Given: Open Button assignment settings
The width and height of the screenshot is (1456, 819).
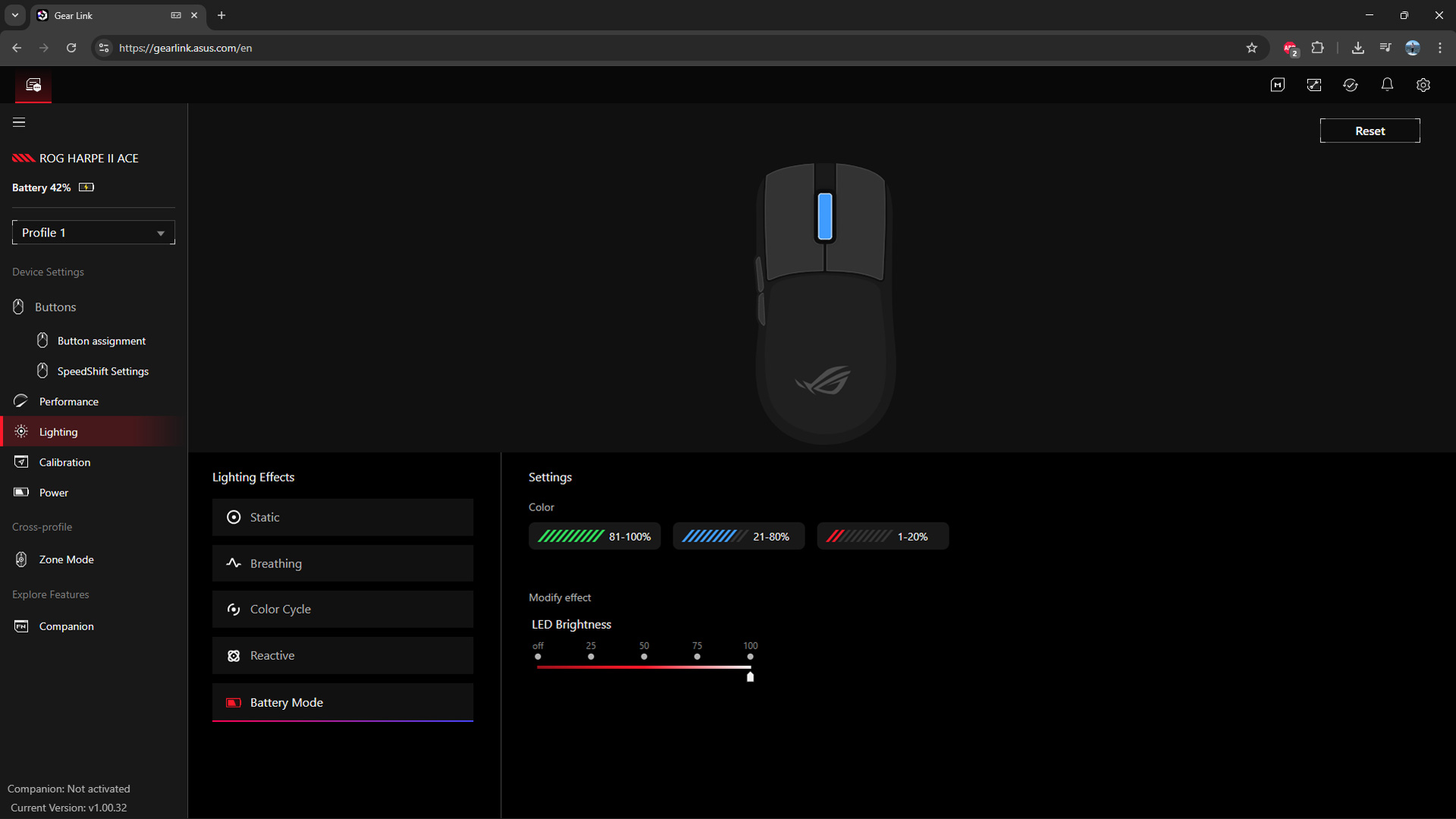Looking at the screenshot, I should click(100, 340).
